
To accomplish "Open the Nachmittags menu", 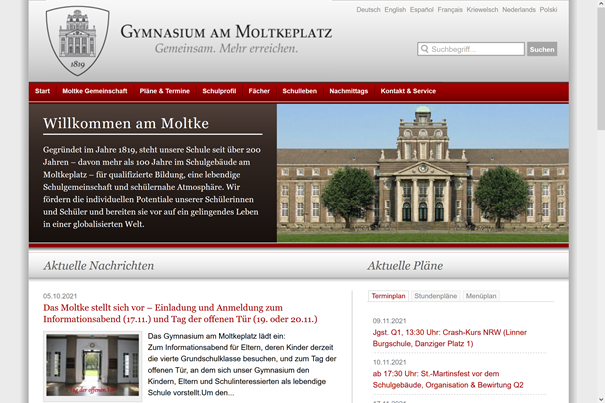I will 348,91.
